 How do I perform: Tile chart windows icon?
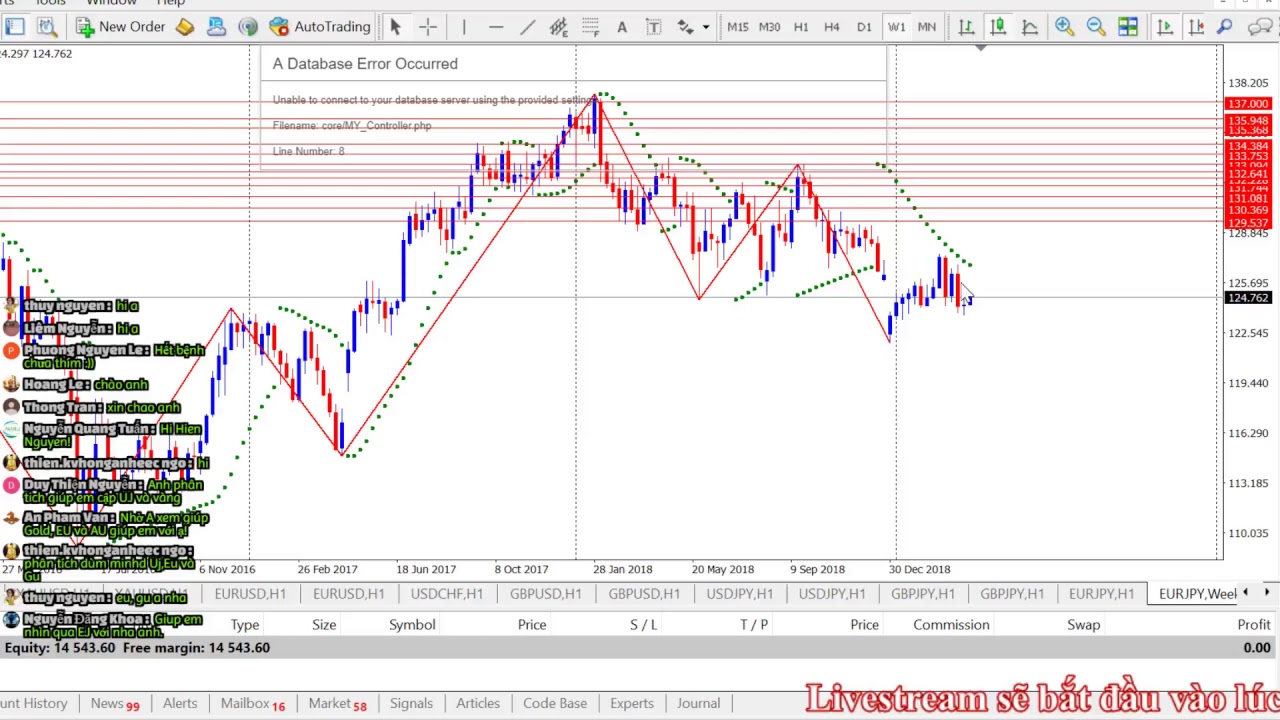tap(1128, 27)
